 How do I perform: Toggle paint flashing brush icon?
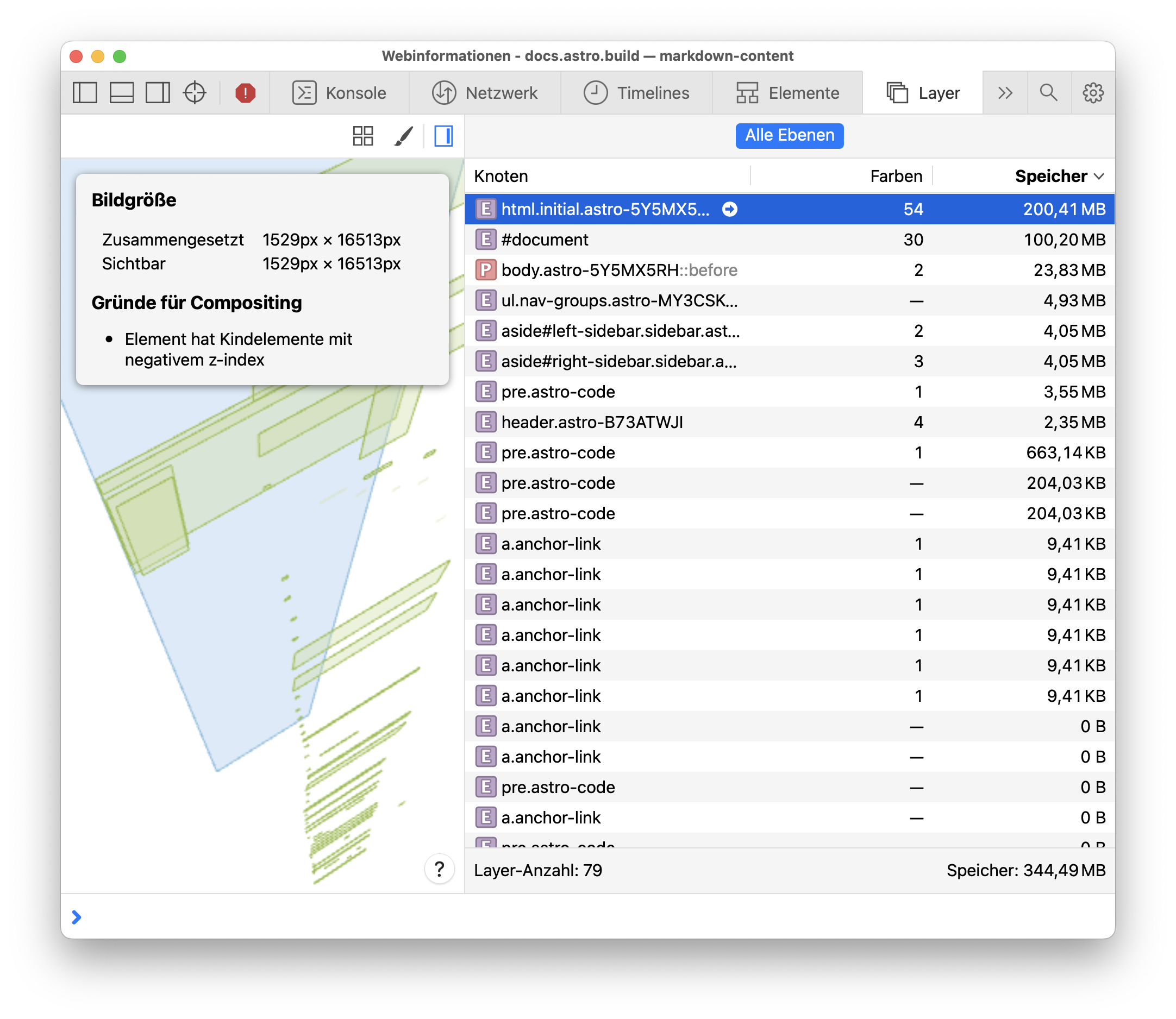403,136
